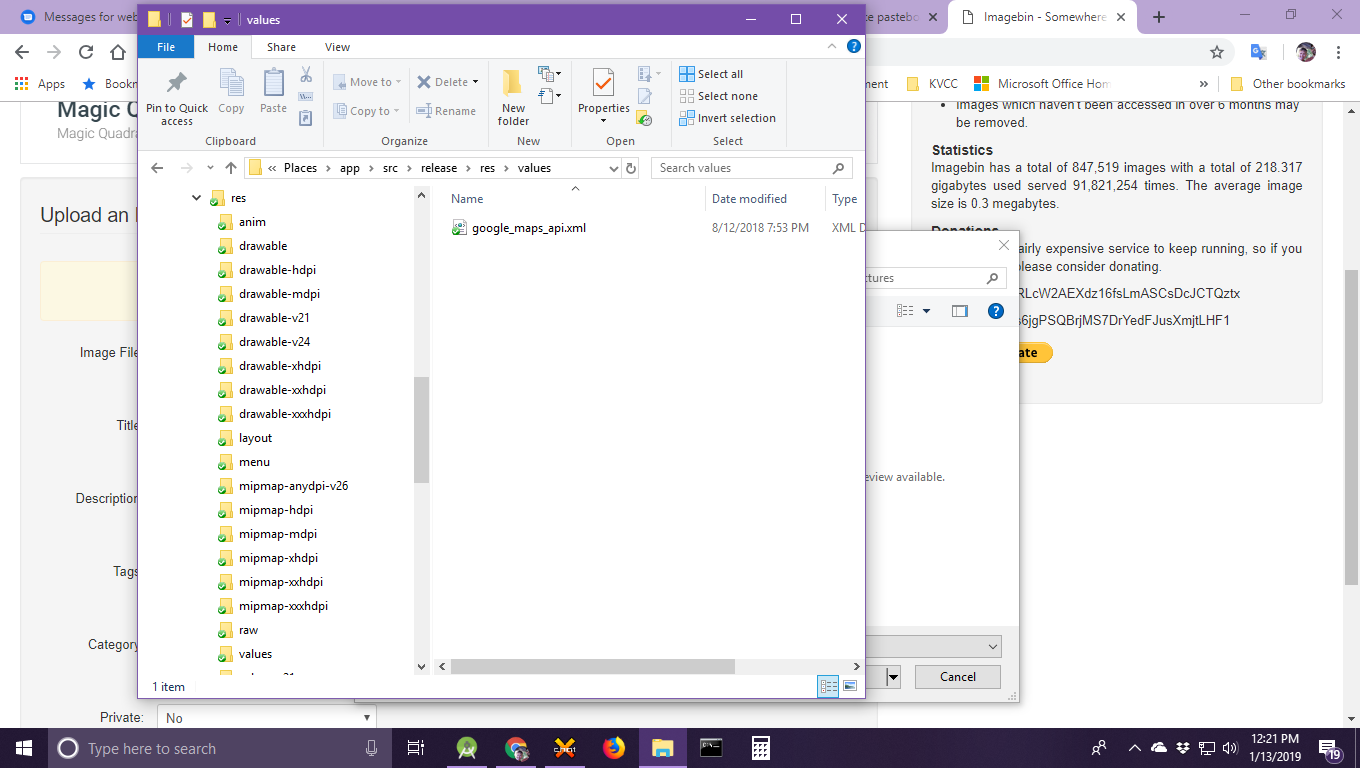Expand the address bar history dropdown
This screenshot has height=768, width=1360.
[x=613, y=168]
